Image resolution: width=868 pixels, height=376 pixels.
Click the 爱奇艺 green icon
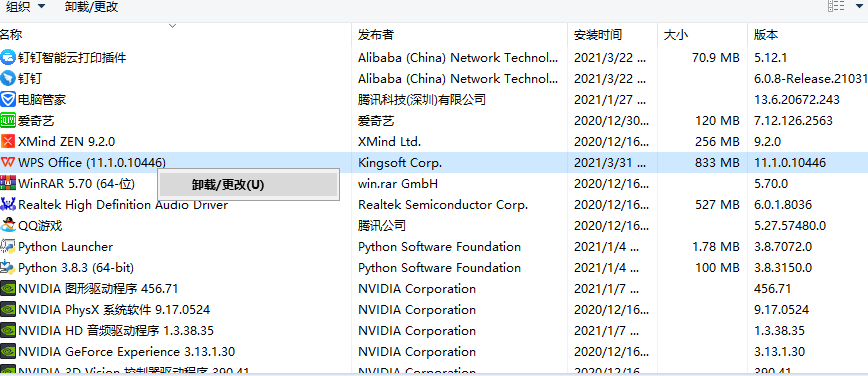(x=8, y=120)
